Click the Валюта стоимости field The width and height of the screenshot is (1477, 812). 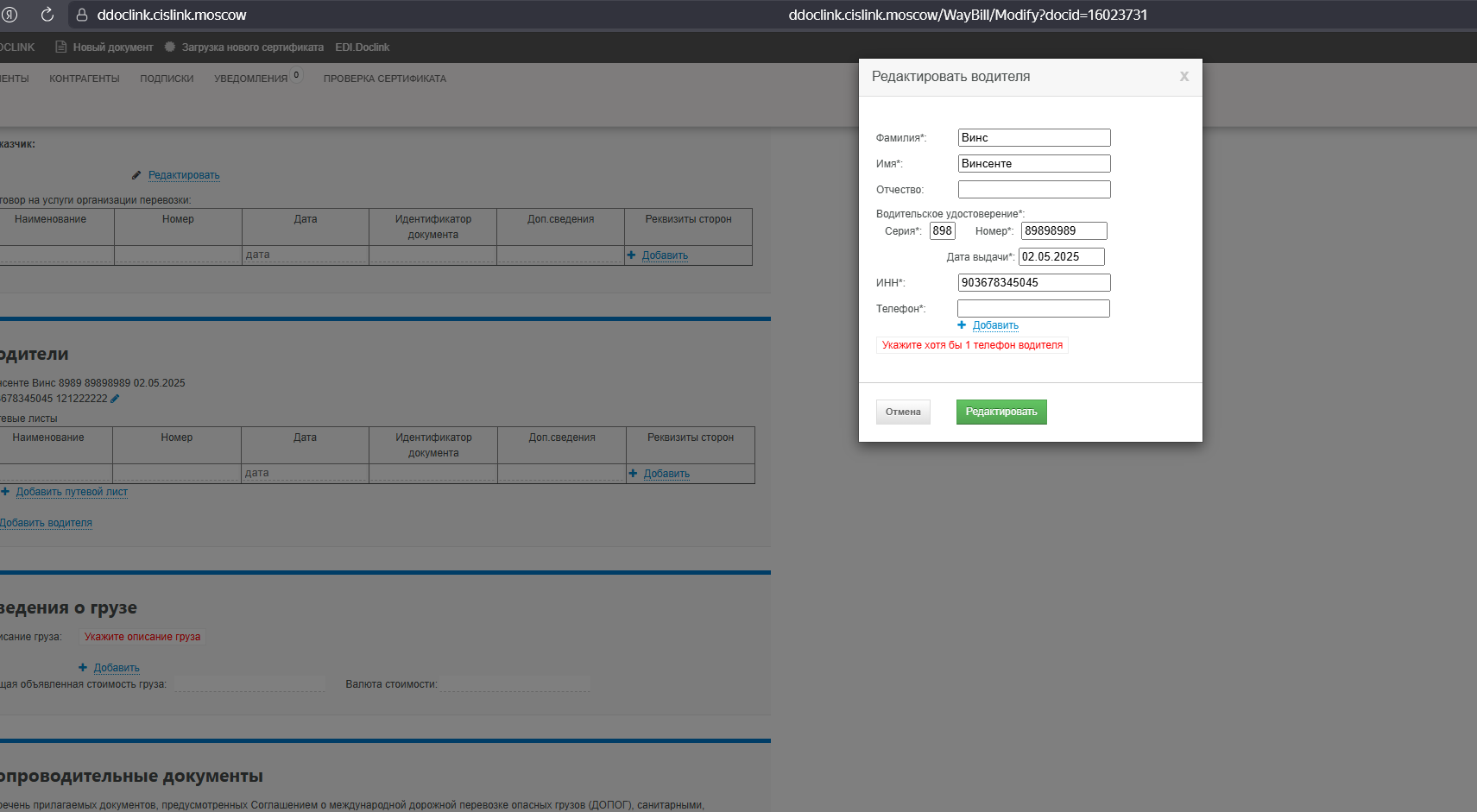tap(515, 684)
